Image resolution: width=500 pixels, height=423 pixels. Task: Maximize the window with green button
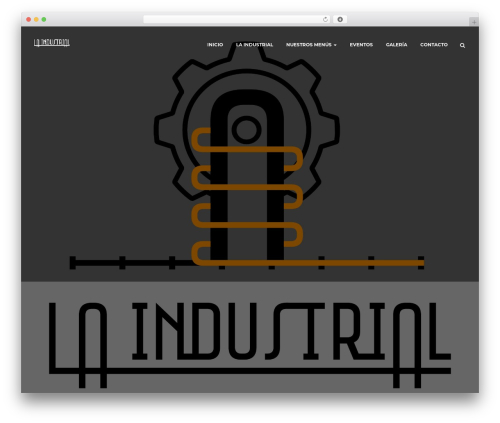(x=44, y=19)
